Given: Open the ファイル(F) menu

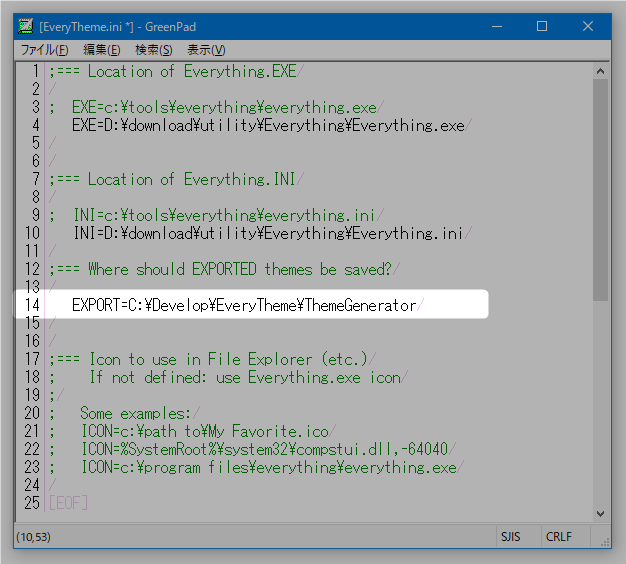Looking at the screenshot, I should pyautogui.click(x=44, y=50).
